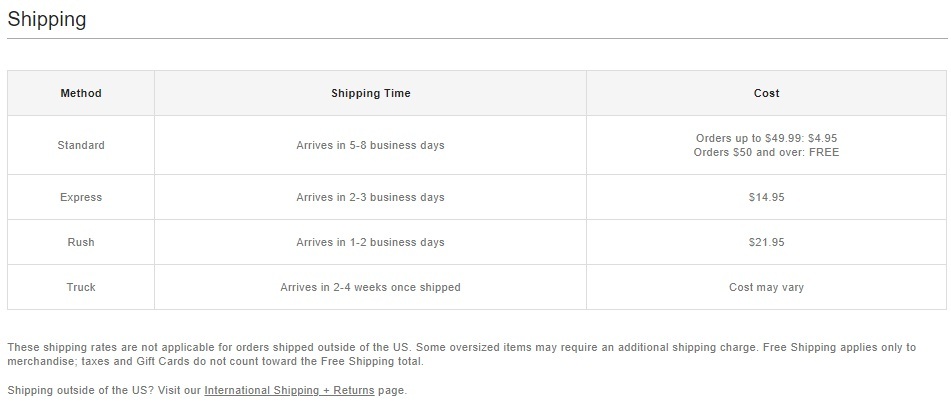Click the Express method cell
Image resolution: width=951 pixels, height=404 pixels.
81,198
